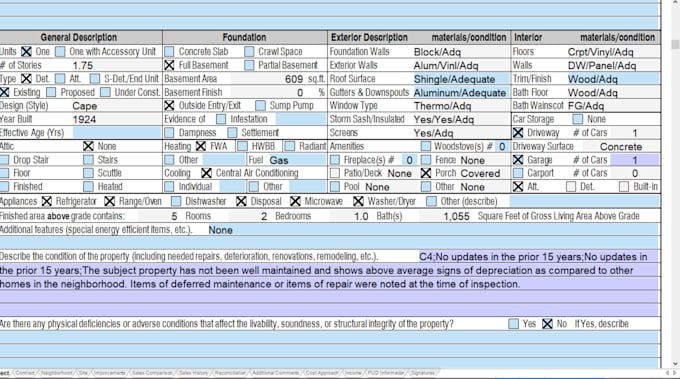Edit the Fuel field showing Gas
The height and width of the screenshot is (379, 680).
[297, 160]
